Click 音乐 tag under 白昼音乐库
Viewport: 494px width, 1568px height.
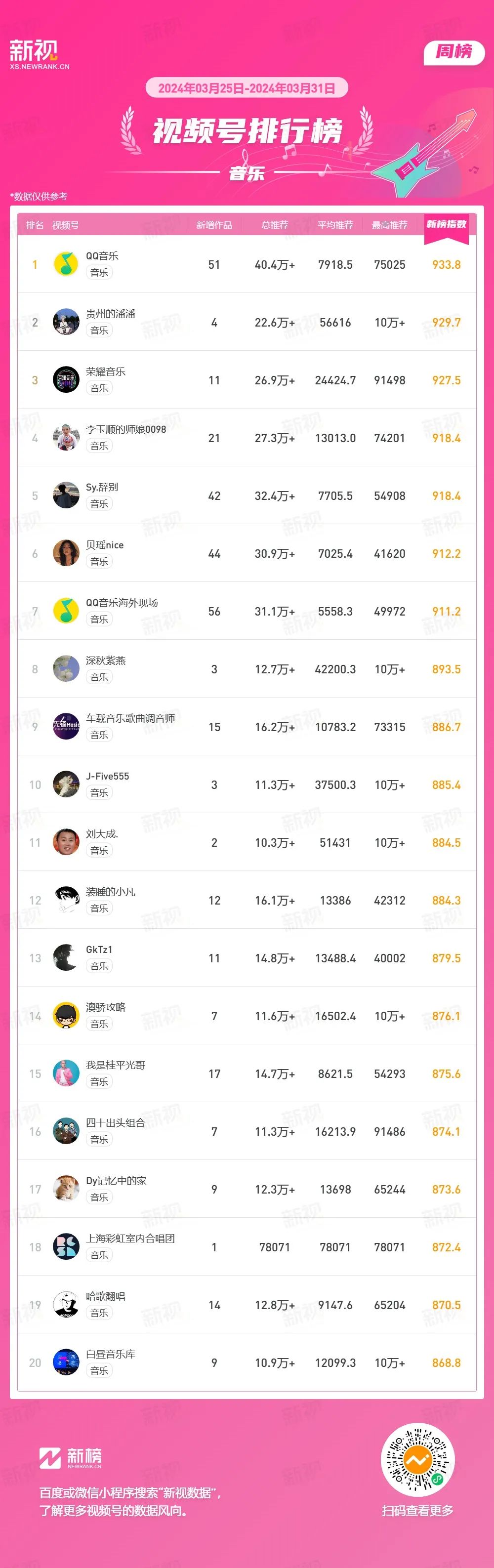coord(99,1370)
